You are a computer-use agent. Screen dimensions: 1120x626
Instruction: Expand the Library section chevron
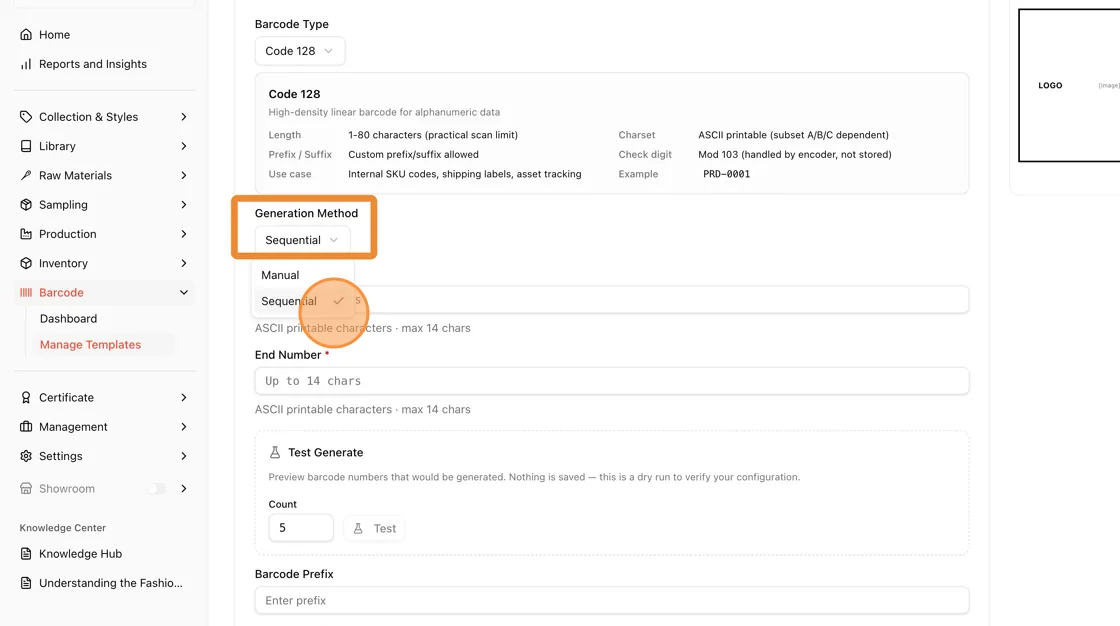(184, 146)
